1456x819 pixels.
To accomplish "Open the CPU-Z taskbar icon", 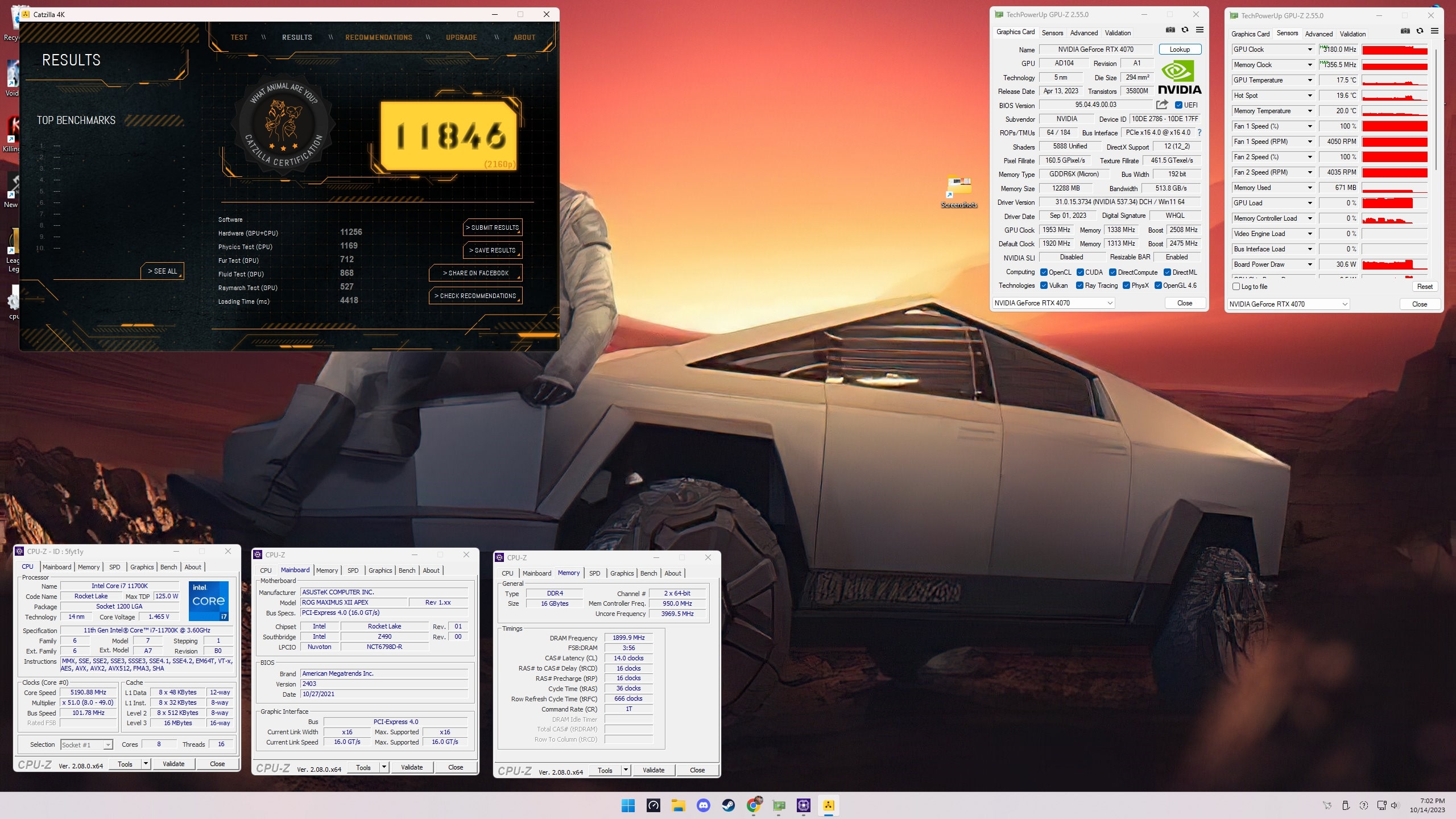I will 804,805.
